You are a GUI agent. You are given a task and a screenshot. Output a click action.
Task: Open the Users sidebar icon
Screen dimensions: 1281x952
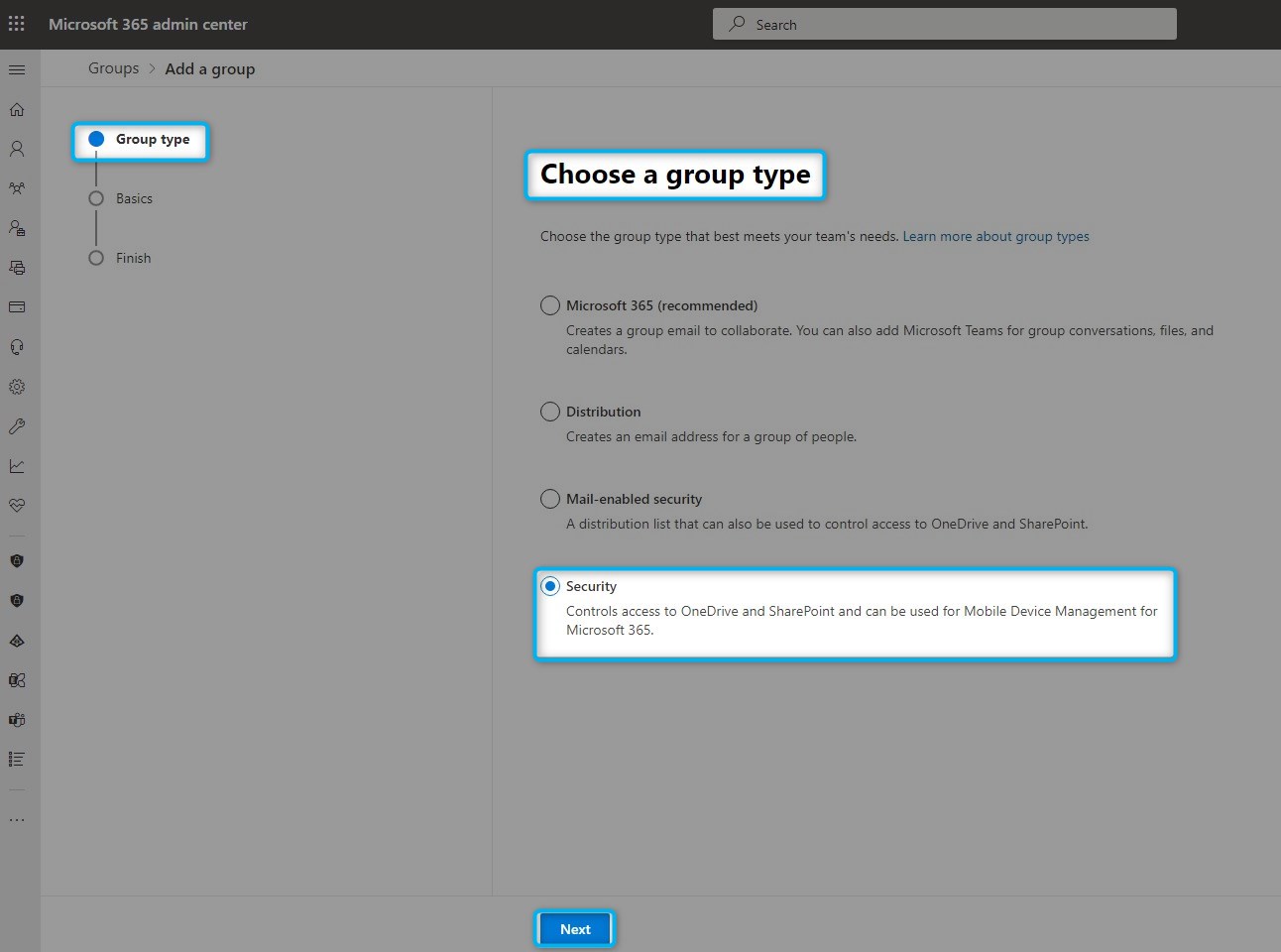click(x=17, y=149)
